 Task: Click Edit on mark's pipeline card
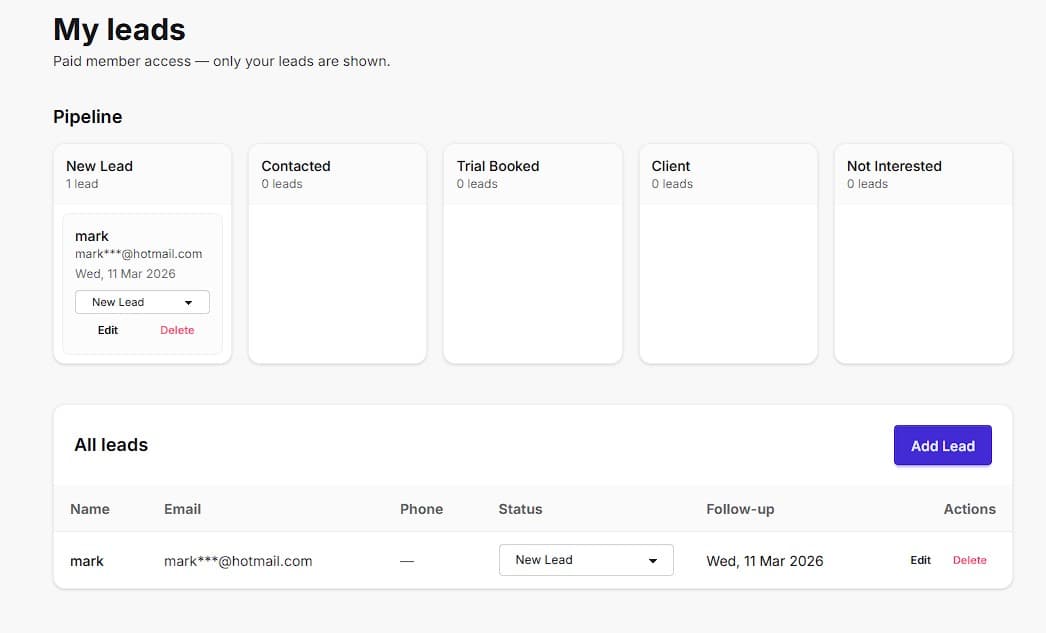click(x=107, y=329)
